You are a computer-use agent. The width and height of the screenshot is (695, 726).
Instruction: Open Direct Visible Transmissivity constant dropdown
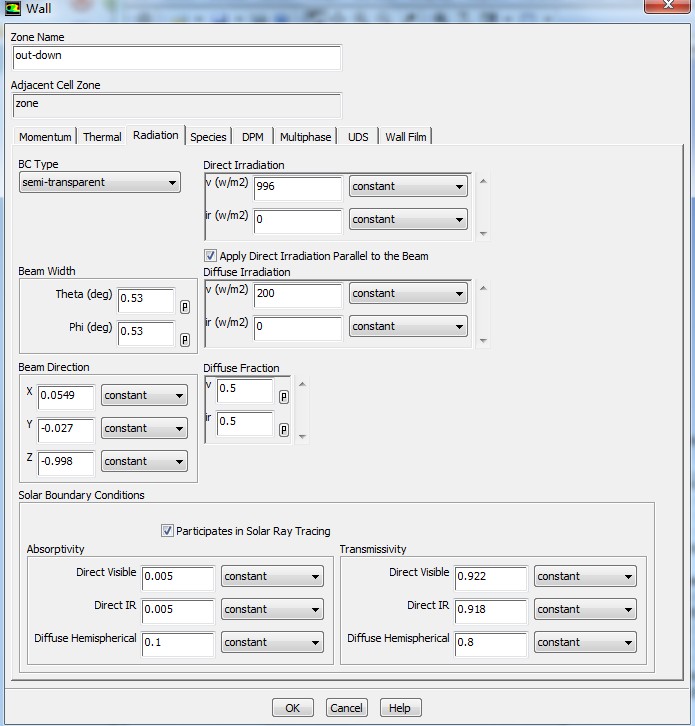[585, 576]
